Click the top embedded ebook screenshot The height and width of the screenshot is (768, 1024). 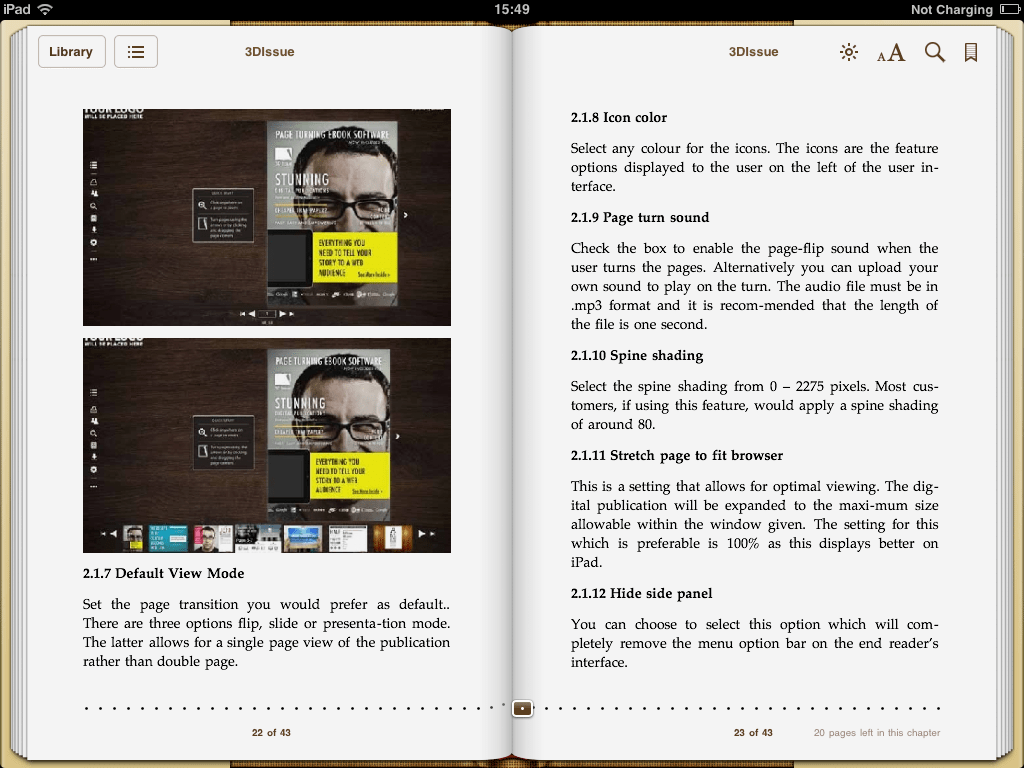(x=266, y=217)
